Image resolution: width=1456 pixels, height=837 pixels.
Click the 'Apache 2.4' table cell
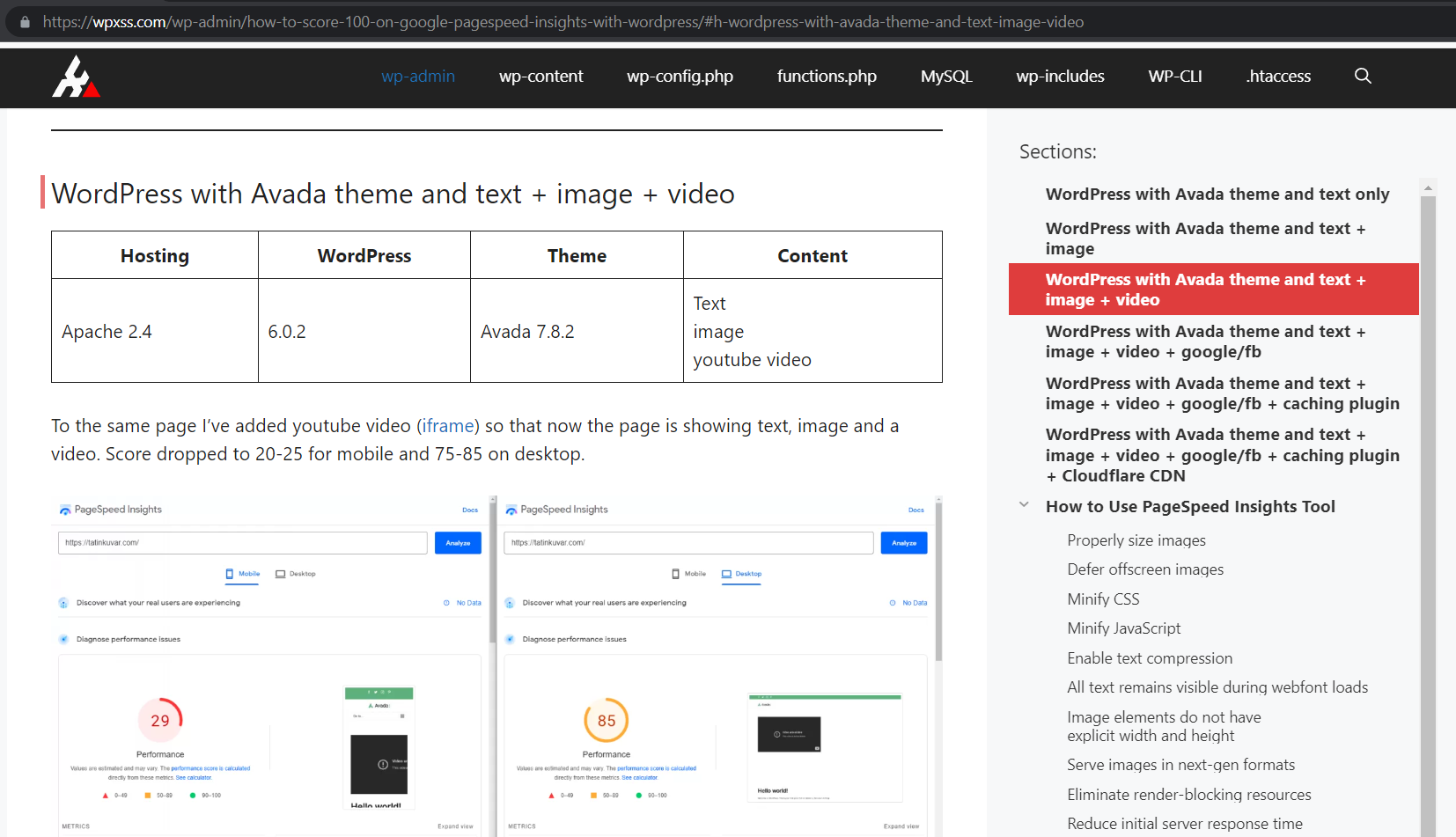click(x=155, y=331)
